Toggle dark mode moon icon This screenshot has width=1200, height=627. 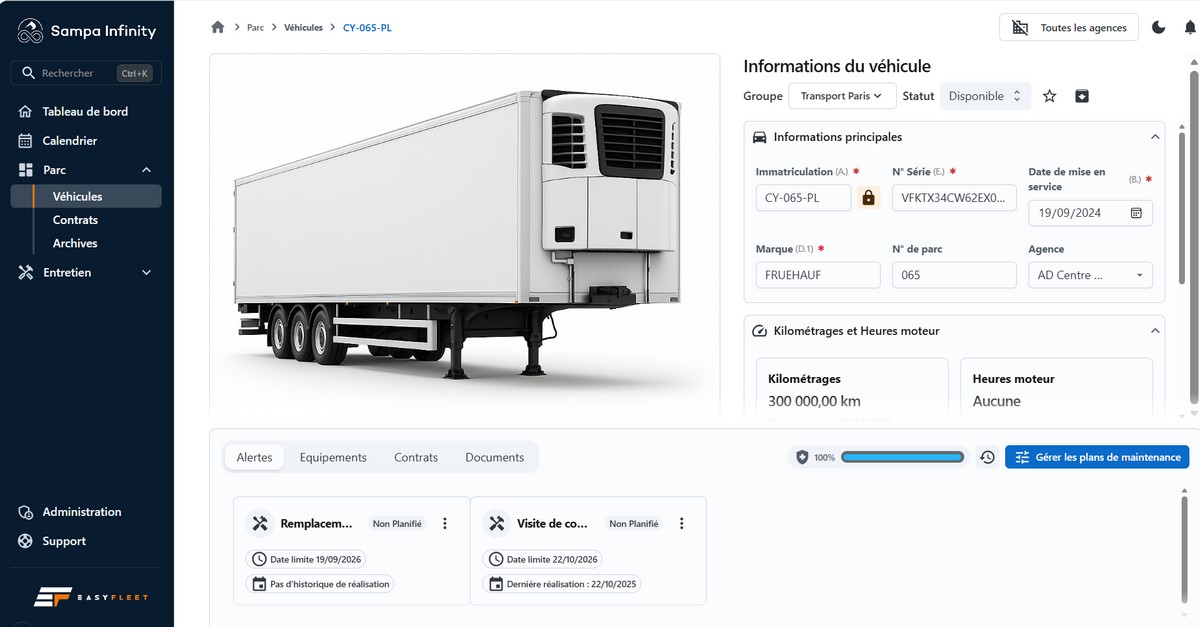[x=1158, y=27]
